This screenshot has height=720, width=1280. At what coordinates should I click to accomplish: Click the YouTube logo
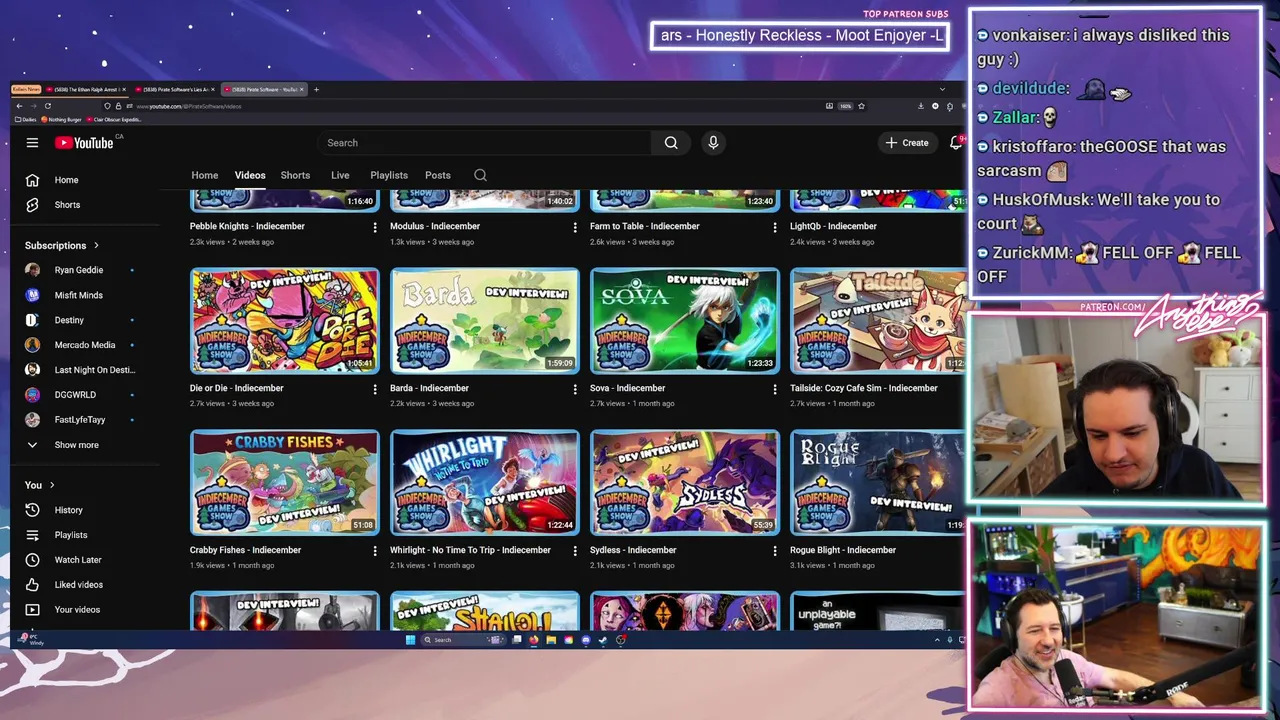click(85, 143)
